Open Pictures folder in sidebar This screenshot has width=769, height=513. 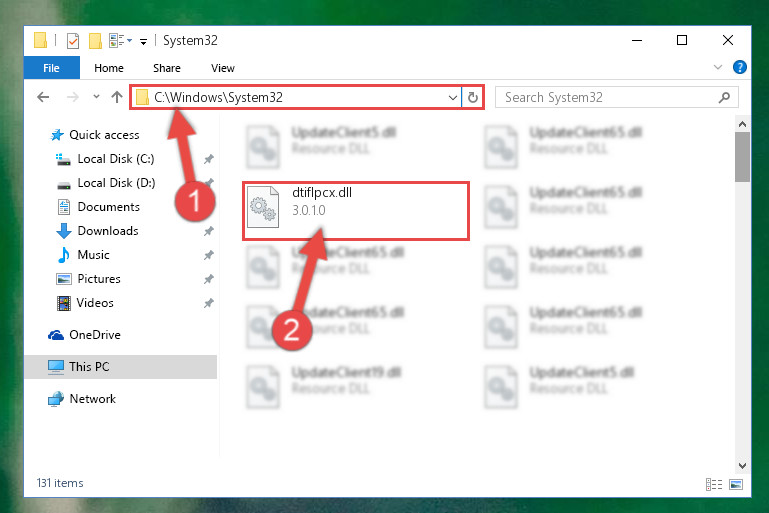coord(99,279)
